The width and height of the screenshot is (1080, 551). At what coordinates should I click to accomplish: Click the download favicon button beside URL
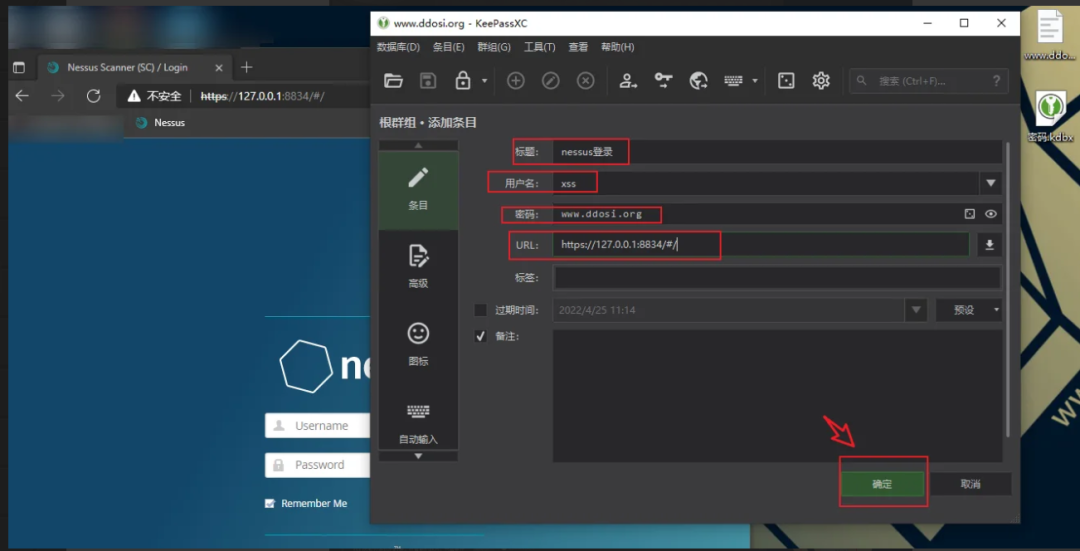tap(990, 245)
